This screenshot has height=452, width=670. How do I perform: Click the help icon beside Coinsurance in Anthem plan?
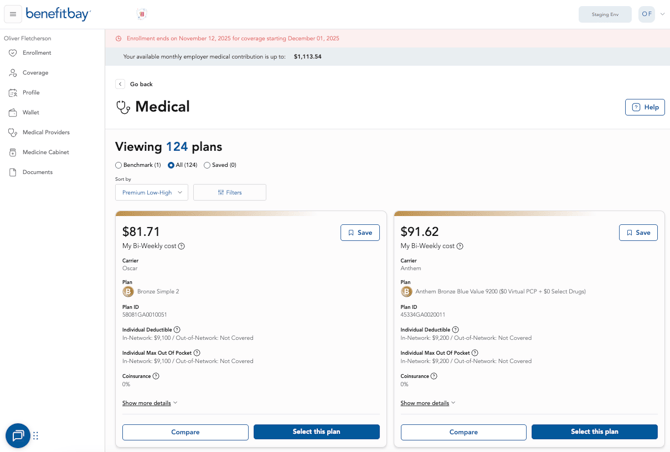pyautogui.click(x=434, y=376)
